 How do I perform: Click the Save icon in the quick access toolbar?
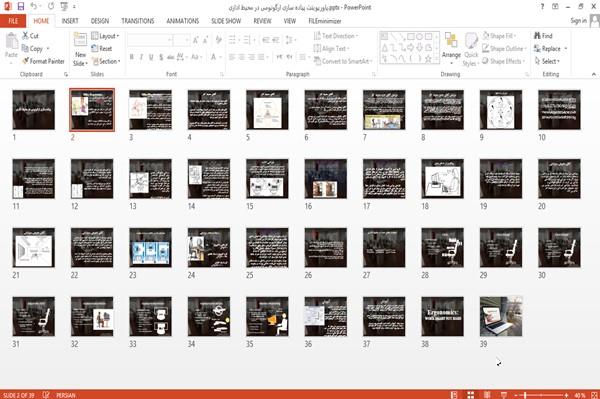[x=21, y=6]
